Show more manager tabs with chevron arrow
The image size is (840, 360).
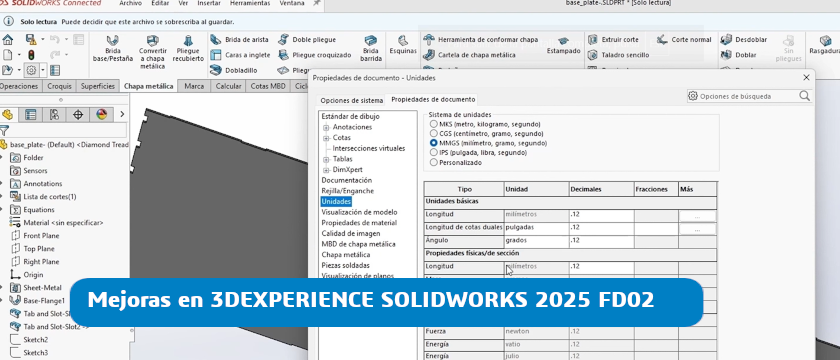(x=122, y=114)
